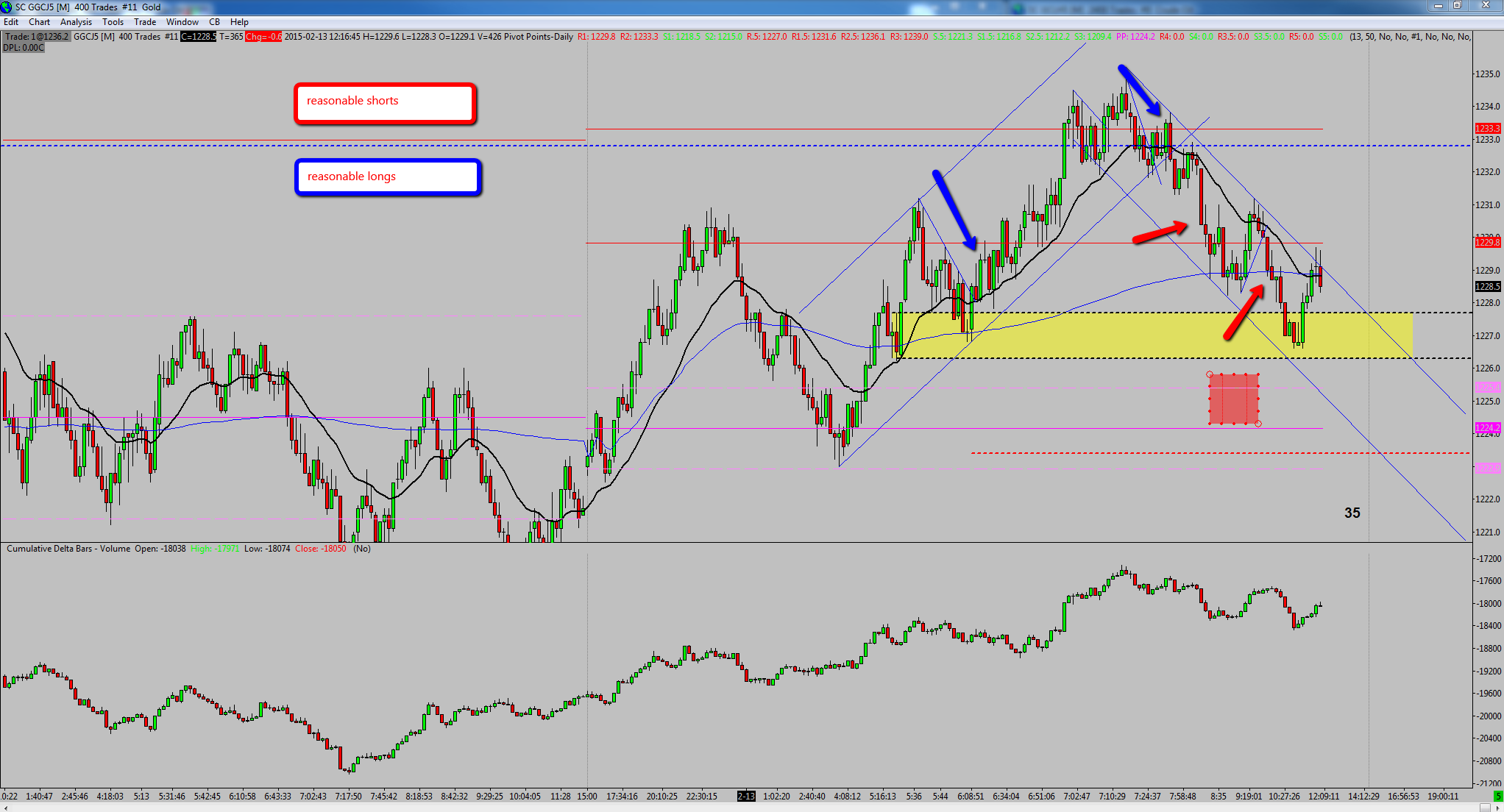This screenshot has width=1504, height=812.
Task: Click the red 1233.3 price scale label
Action: pyautogui.click(x=1487, y=129)
